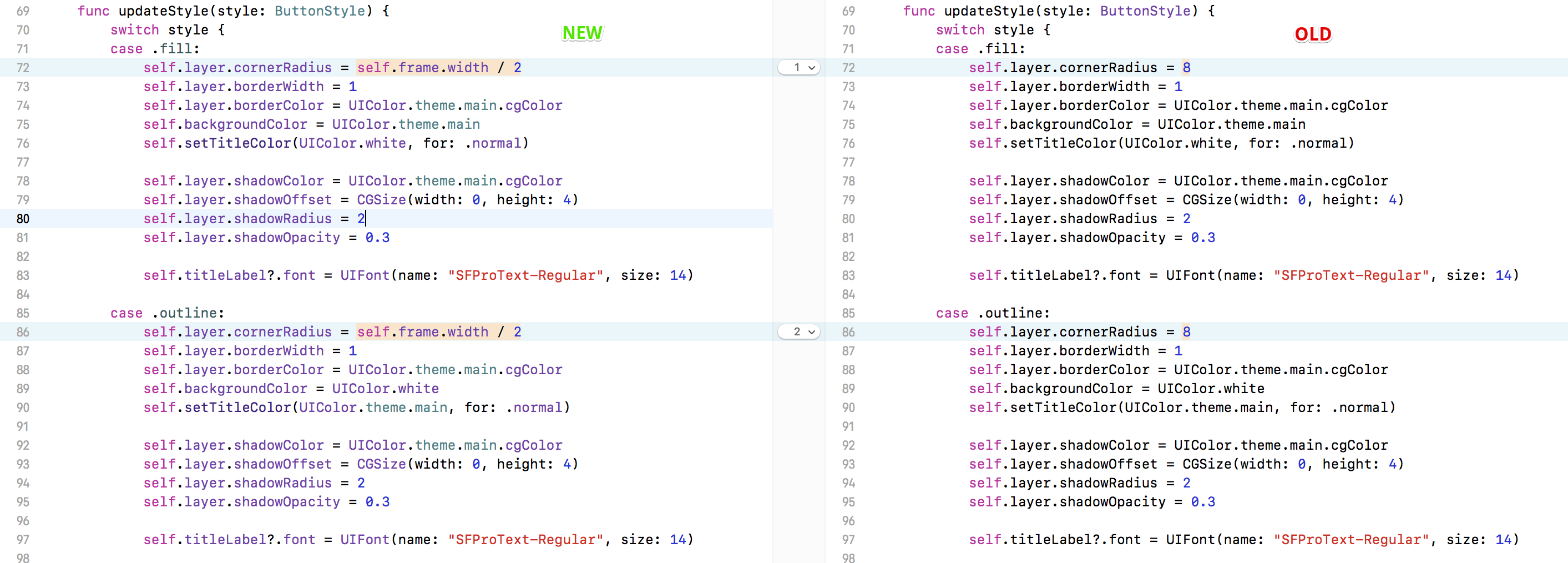Click 'self.layer.borderWidth = 1' on left line 73
Screen dimensions: 1568x563
pos(250,87)
